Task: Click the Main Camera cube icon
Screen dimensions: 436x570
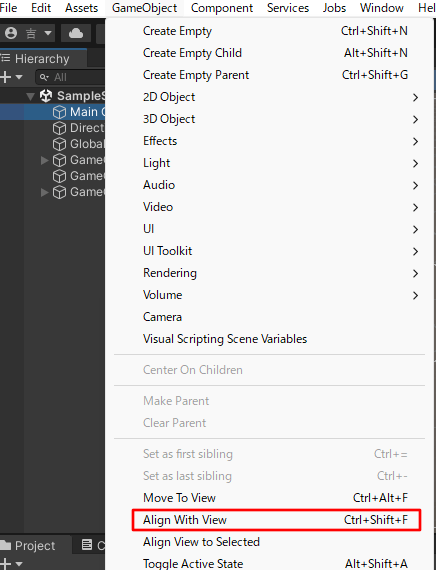Action: [59, 112]
